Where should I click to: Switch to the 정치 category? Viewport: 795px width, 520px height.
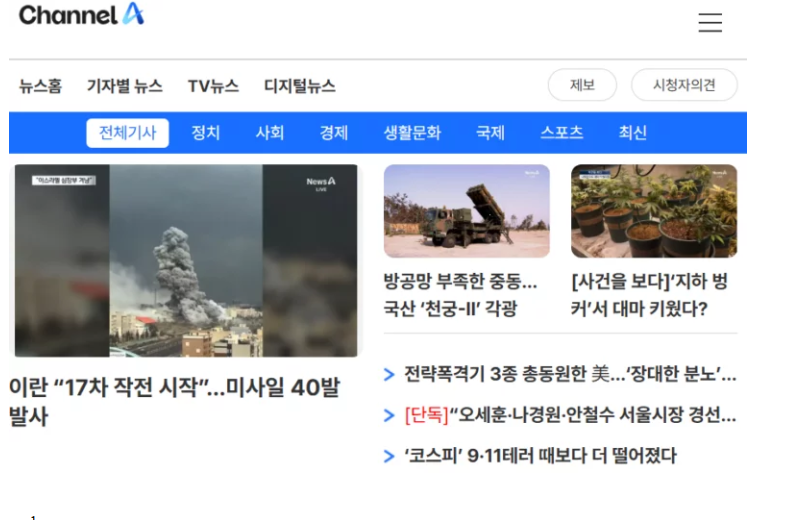tap(205, 133)
